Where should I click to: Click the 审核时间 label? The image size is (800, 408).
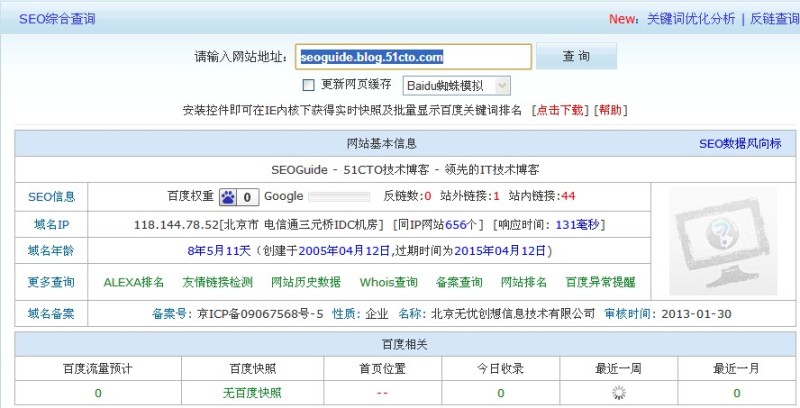tap(630, 314)
